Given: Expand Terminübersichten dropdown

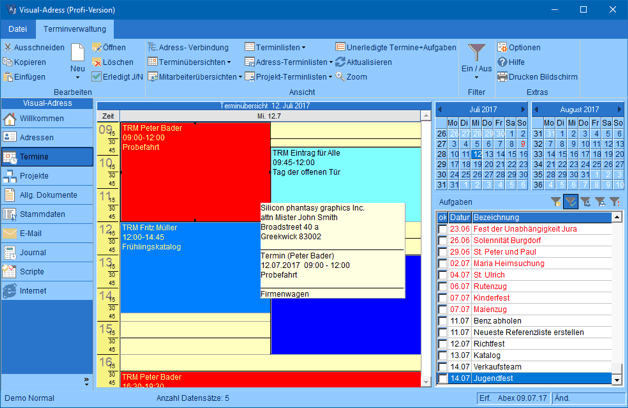Looking at the screenshot, I should pos(229,62).
